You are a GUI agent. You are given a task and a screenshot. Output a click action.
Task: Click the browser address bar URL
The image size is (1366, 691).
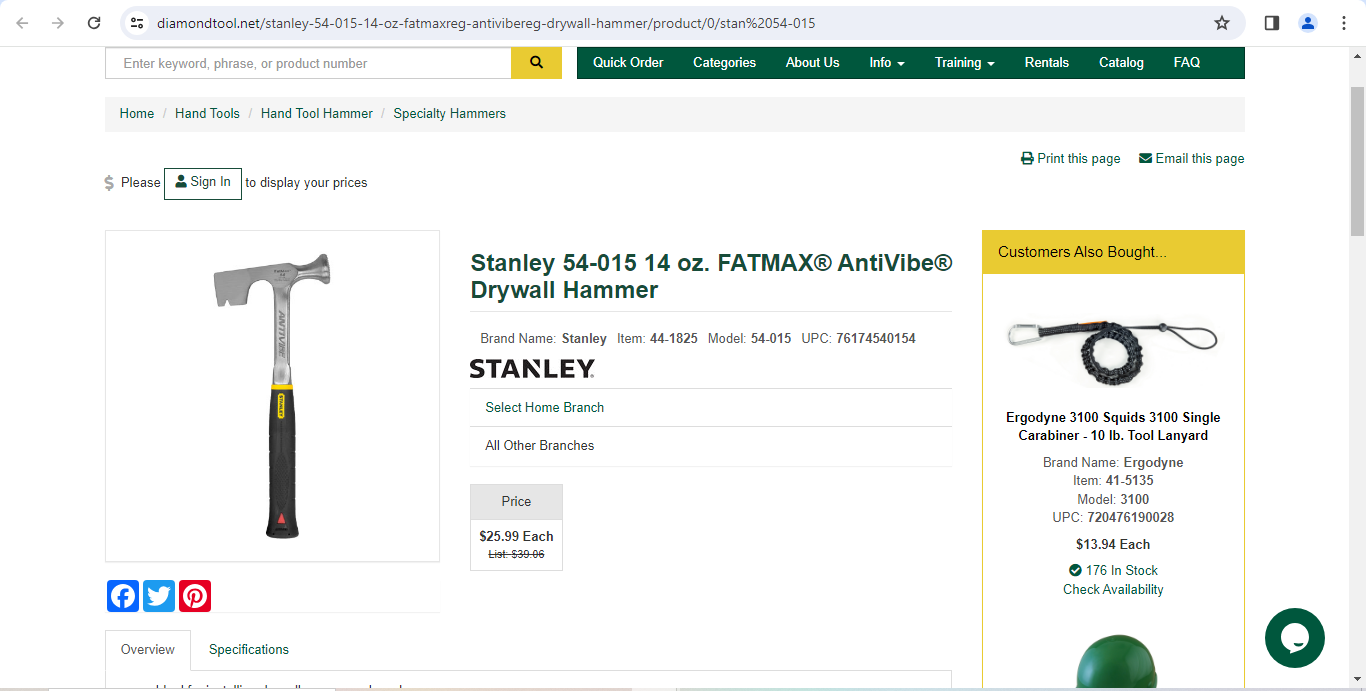[486, 23]
